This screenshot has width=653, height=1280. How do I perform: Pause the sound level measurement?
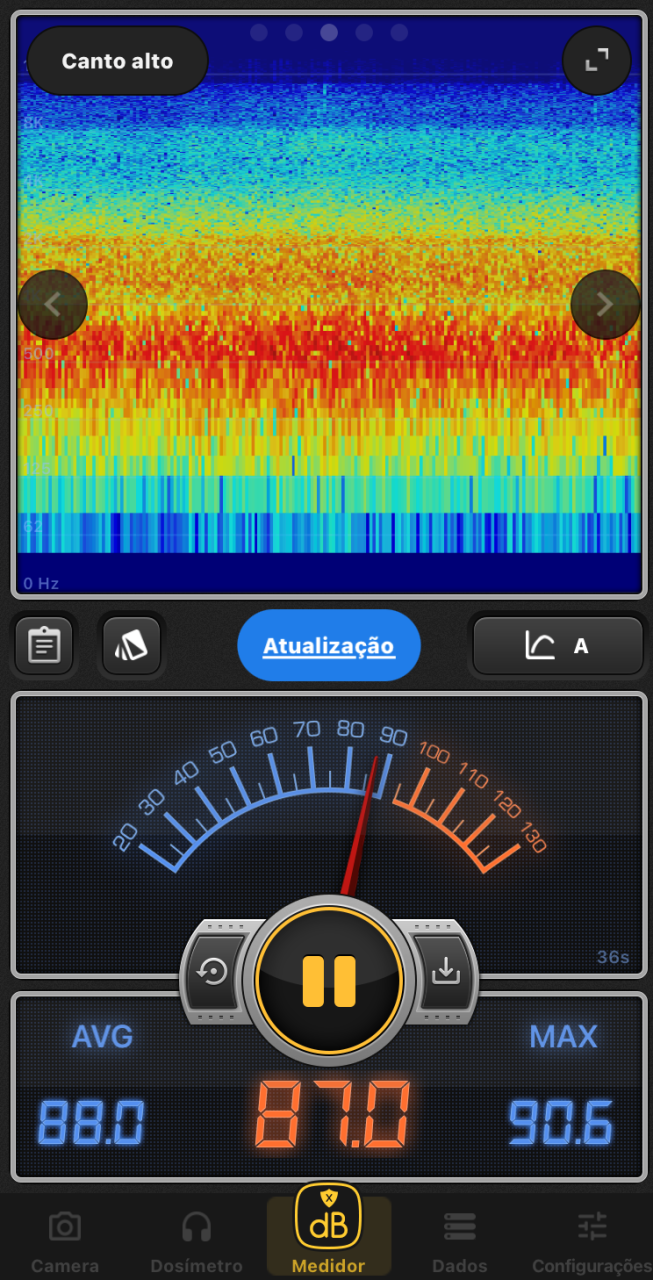(x=328, y=980)
